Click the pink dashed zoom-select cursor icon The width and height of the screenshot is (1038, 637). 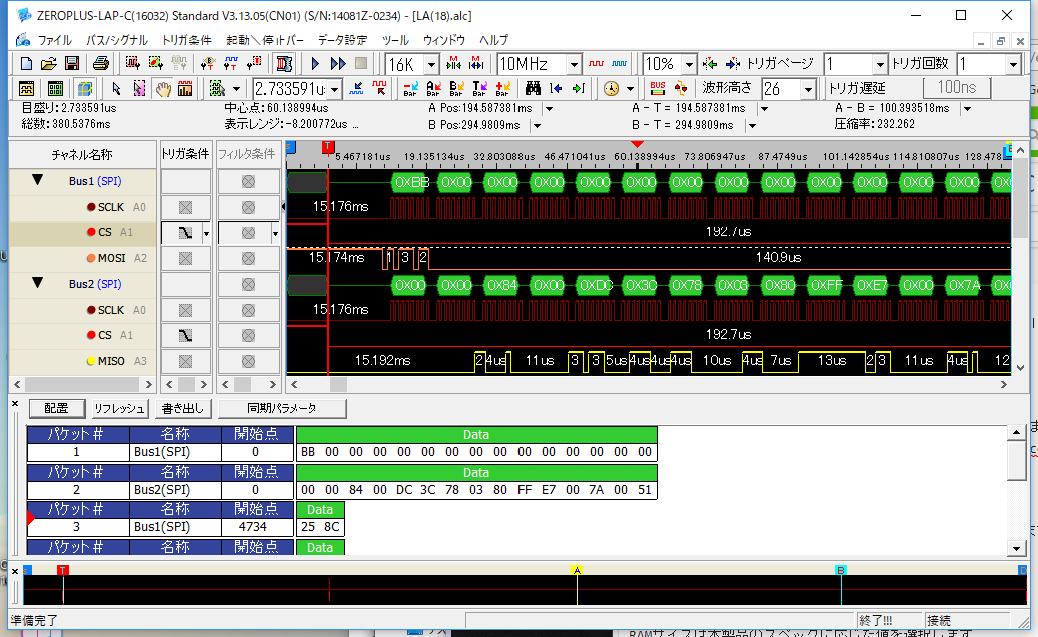point(140,88)
